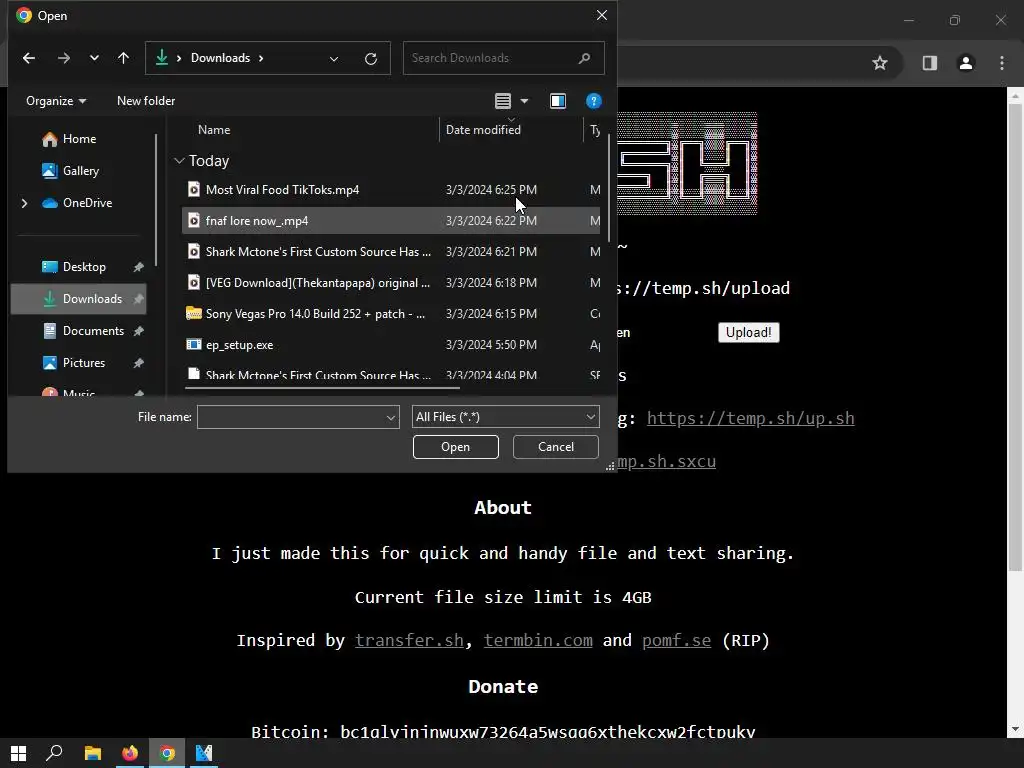Close the Open dialog
1024x768 pixels.
point(601,15)
